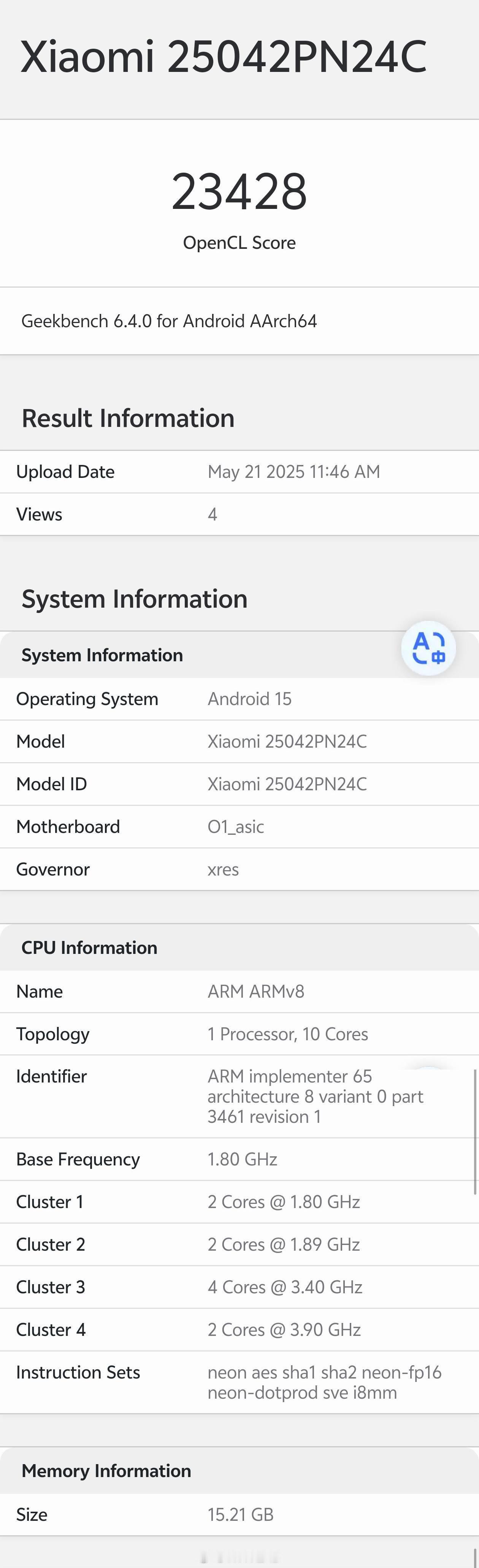
Task: Select the 15.21 GB memory size value
Action: [241, 1514]
